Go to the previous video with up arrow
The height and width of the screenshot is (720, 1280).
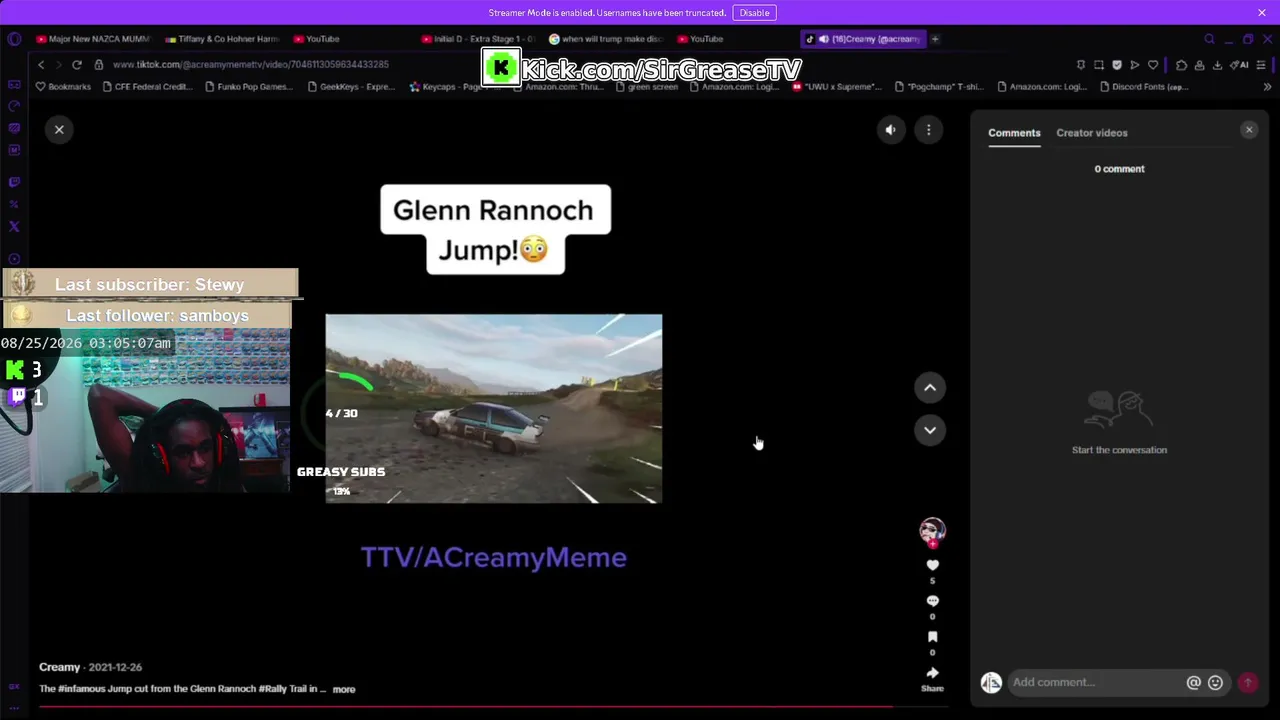pos(930,388)
